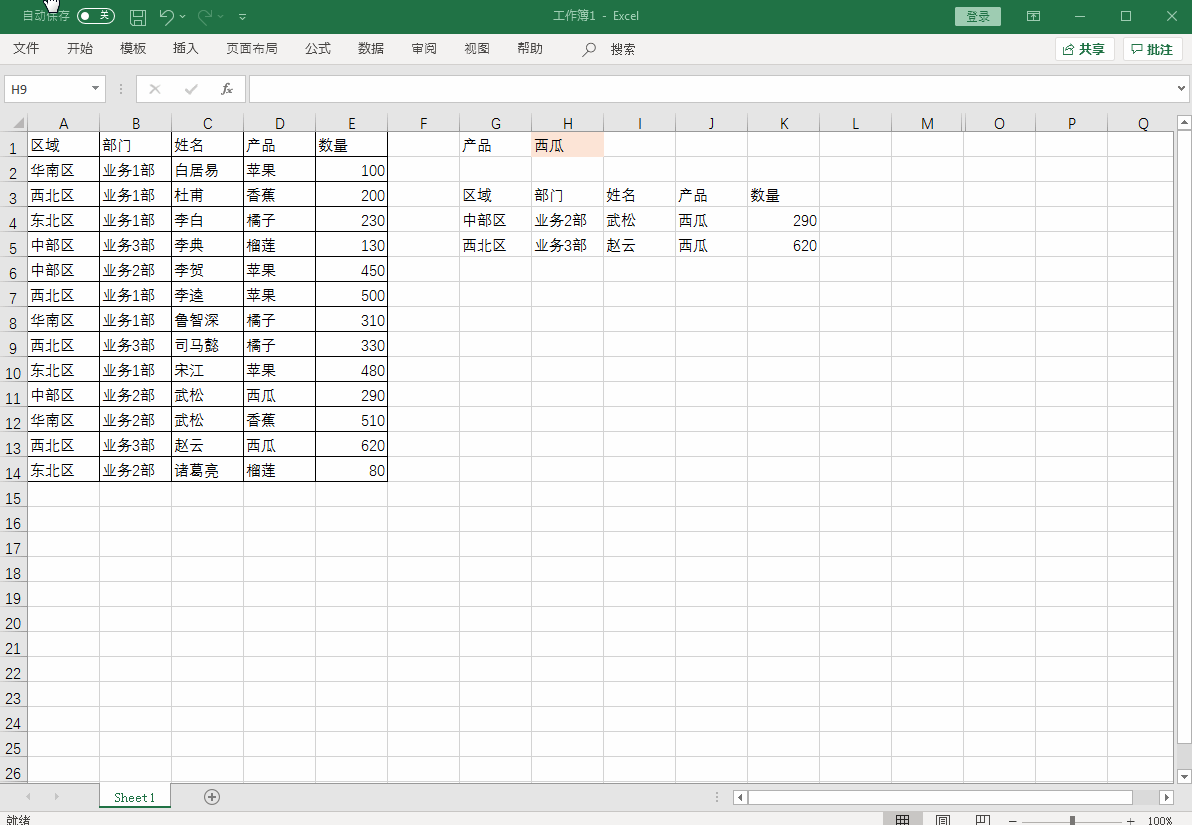Select row 5 header
1192x825 pixels.
13,248
